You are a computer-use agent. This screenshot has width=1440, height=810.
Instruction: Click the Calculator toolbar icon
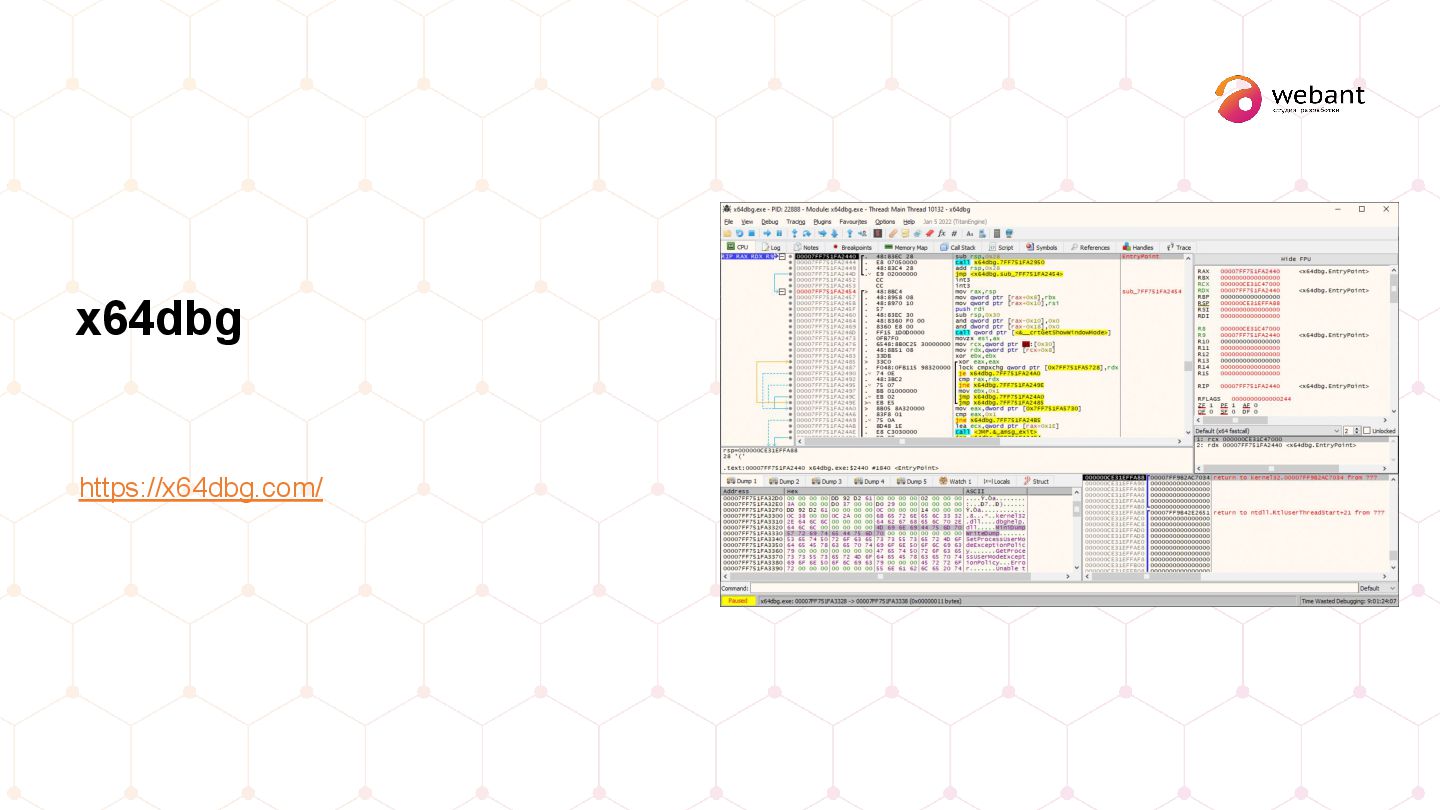coord(997,233)
